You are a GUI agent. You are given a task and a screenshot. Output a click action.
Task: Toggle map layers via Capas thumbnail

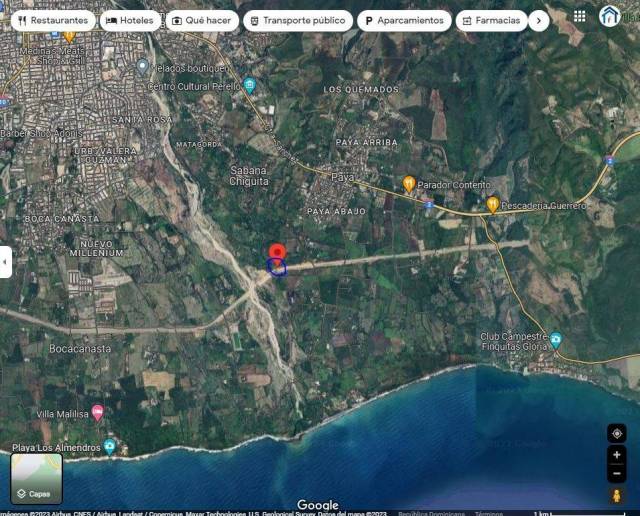37,478
